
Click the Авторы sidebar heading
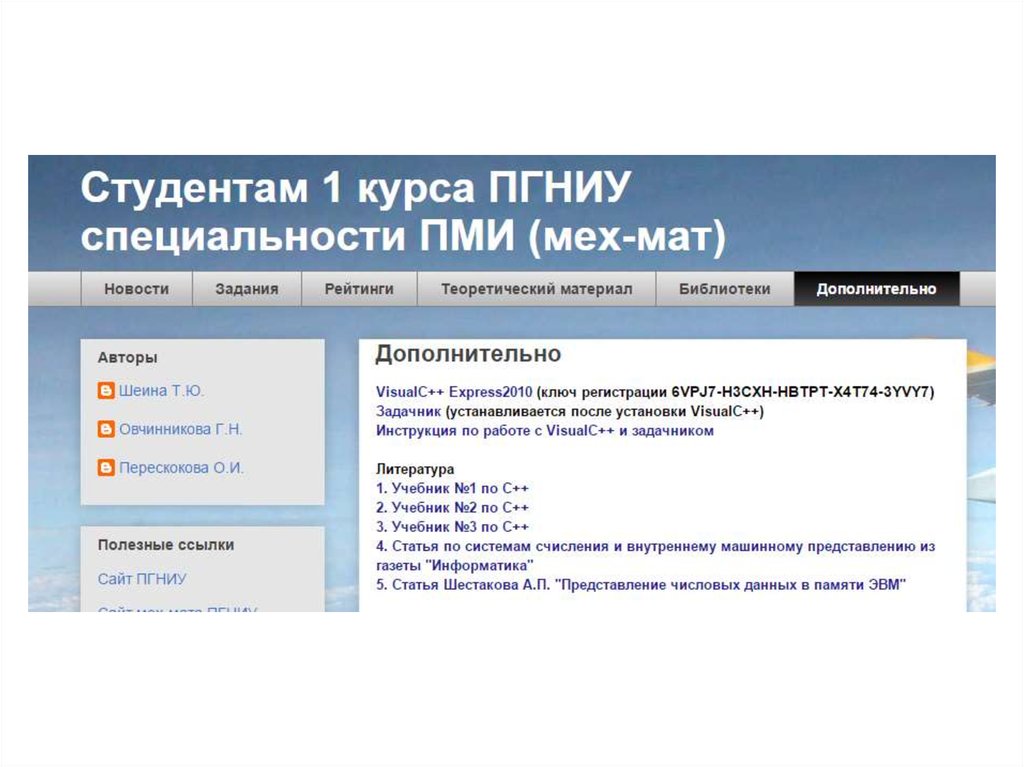[x=127, y=357]
